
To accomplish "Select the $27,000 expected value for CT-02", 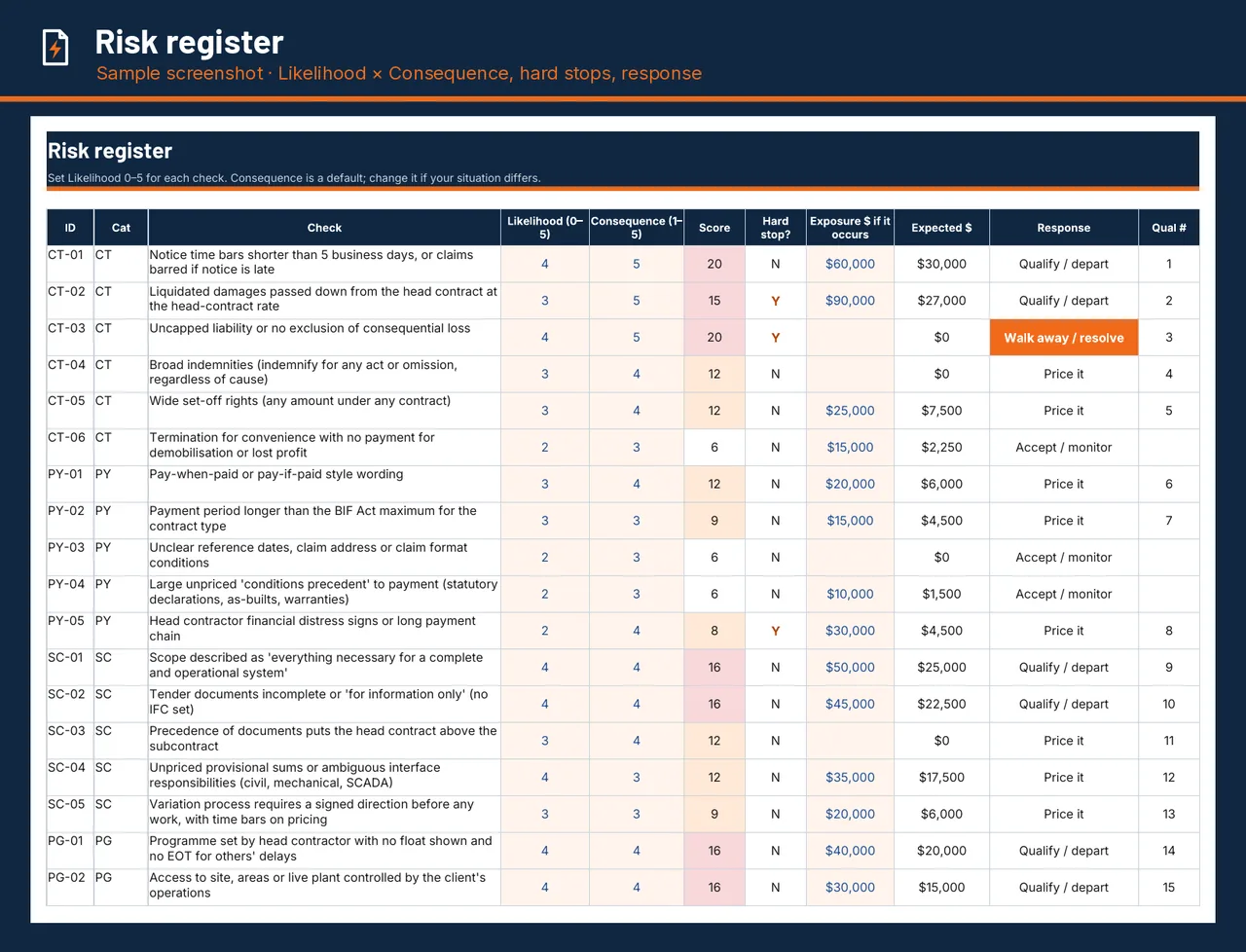I will coord(941,301).
